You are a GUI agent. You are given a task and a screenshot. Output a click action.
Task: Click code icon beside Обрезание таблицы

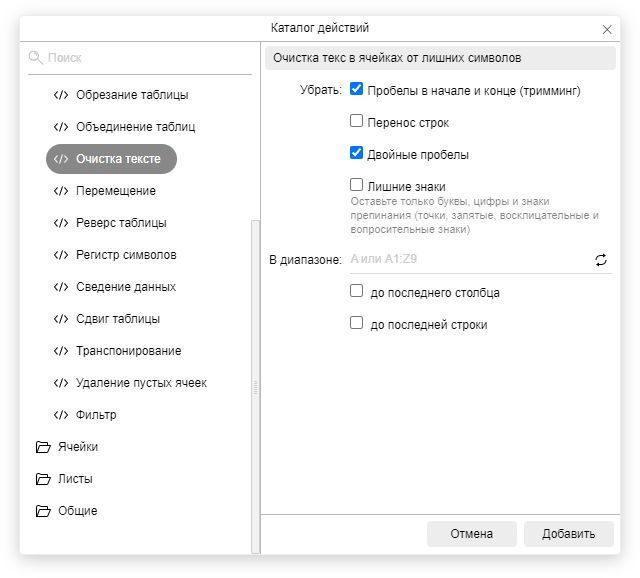click(61, 95)
